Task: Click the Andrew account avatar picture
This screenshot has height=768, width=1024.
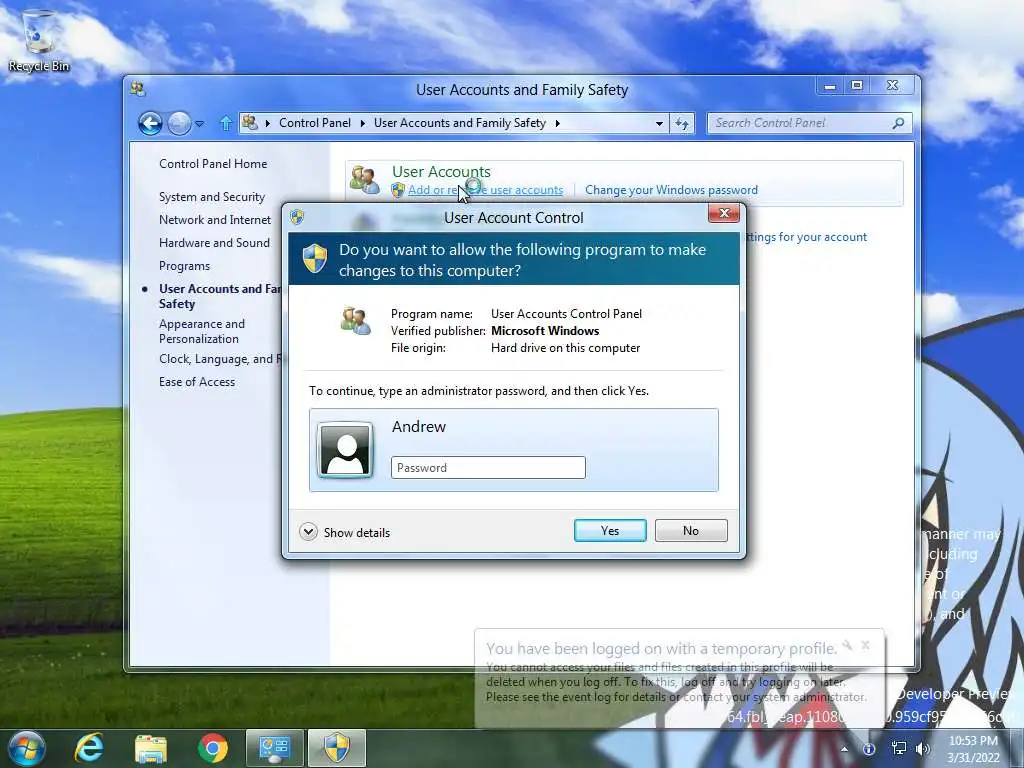Action: click(x=345, y=450)
